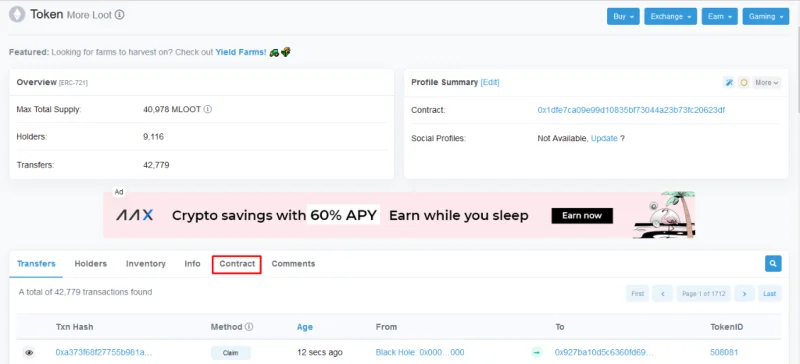Screen dimensions: 800x364
Task: Switch to the Info tab
Action: (x=192, y=264)
